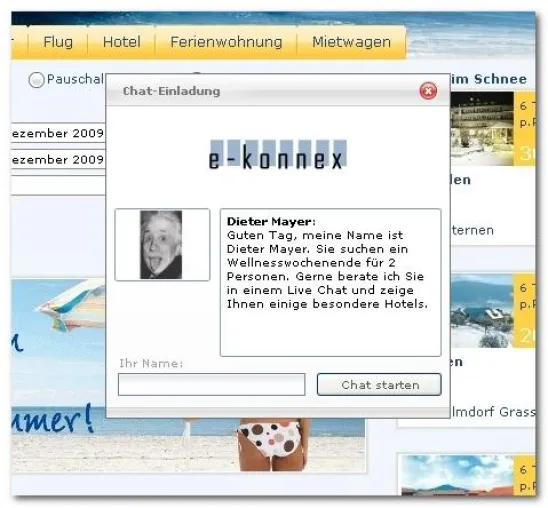Screen dimensions: 548x508
Task: Click the Chat starten button
Action: click(379, 385)
